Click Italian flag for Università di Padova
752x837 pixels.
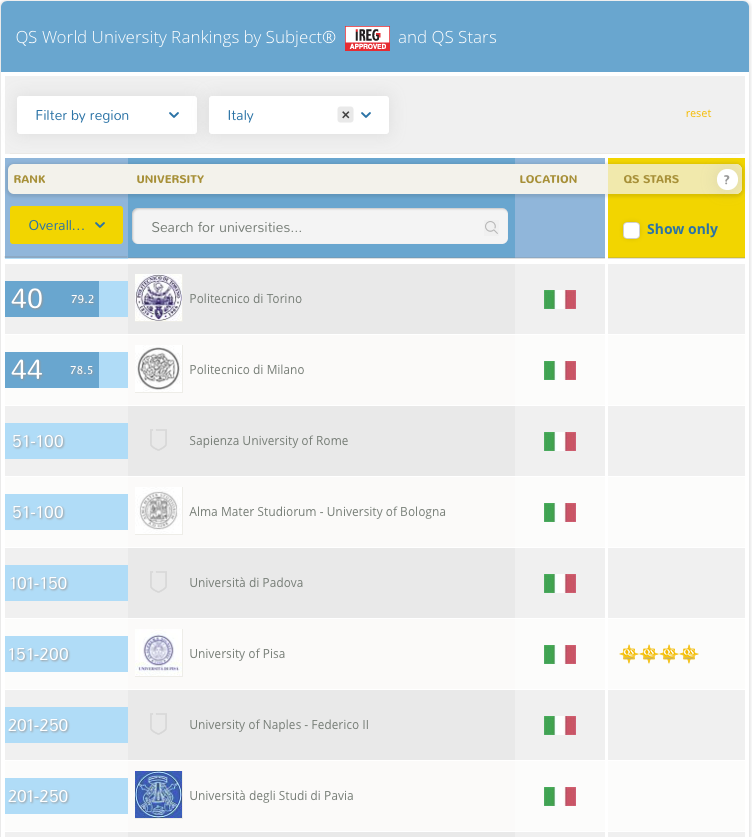(560, 583)
